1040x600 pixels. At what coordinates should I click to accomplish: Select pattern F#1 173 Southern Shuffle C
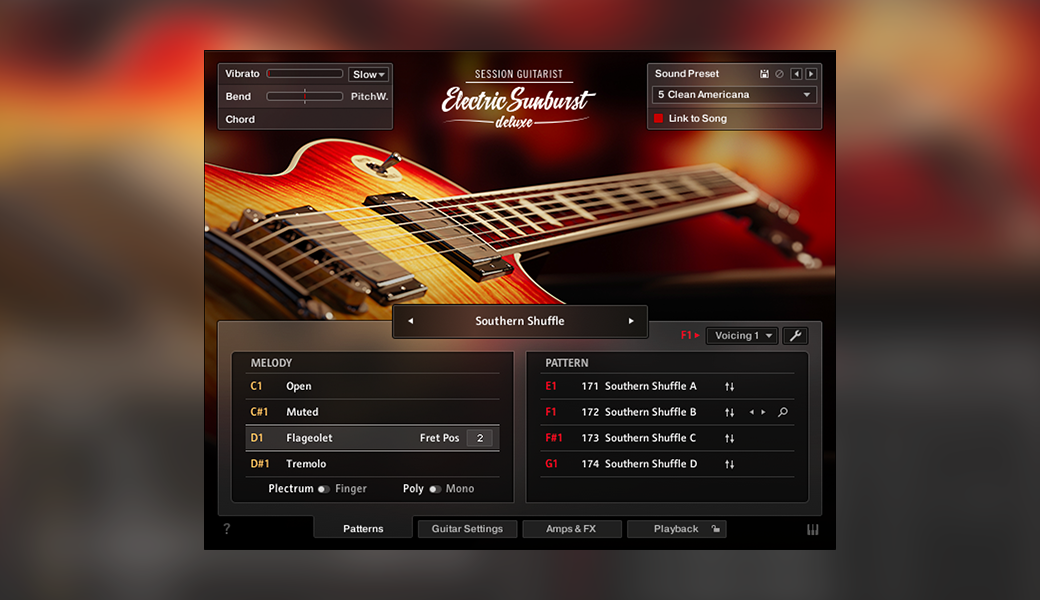(x=667, y=438)
